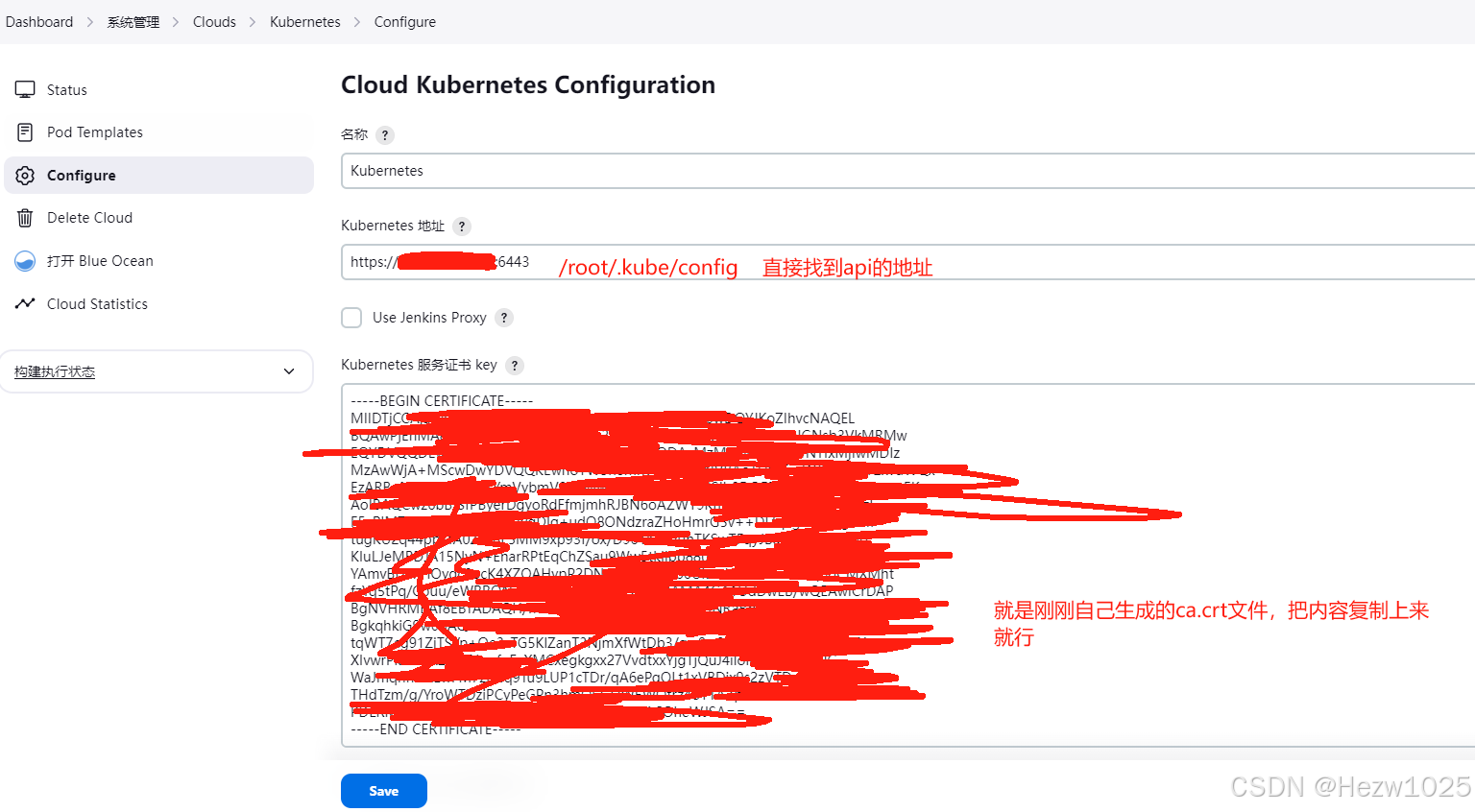The width and height of the screenshot is (1475, 812).
Task: Open the Configure breadcrumb
Action: click(405, 22)
